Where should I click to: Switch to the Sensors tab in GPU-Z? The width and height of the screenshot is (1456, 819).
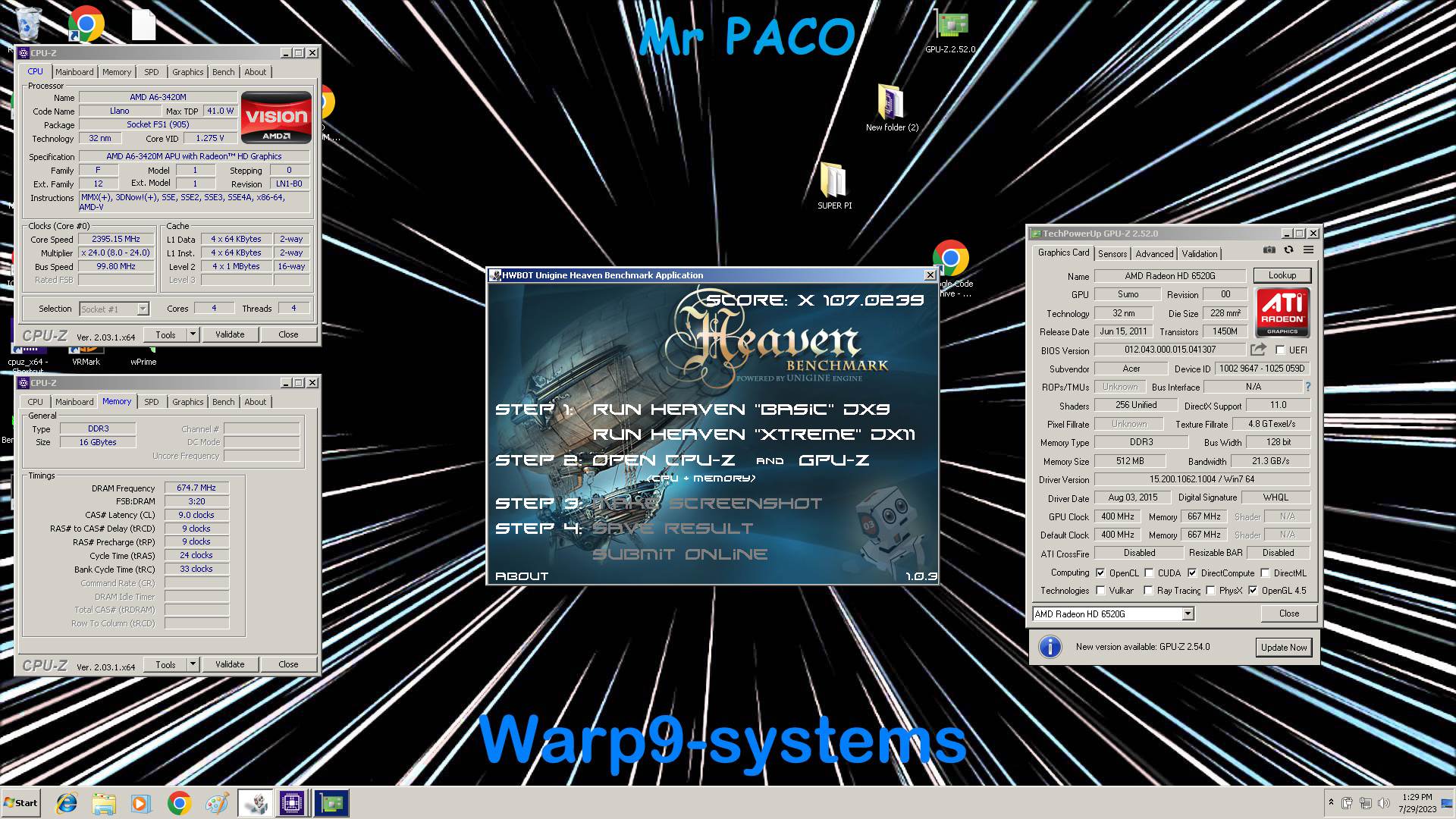(1112, 254)
